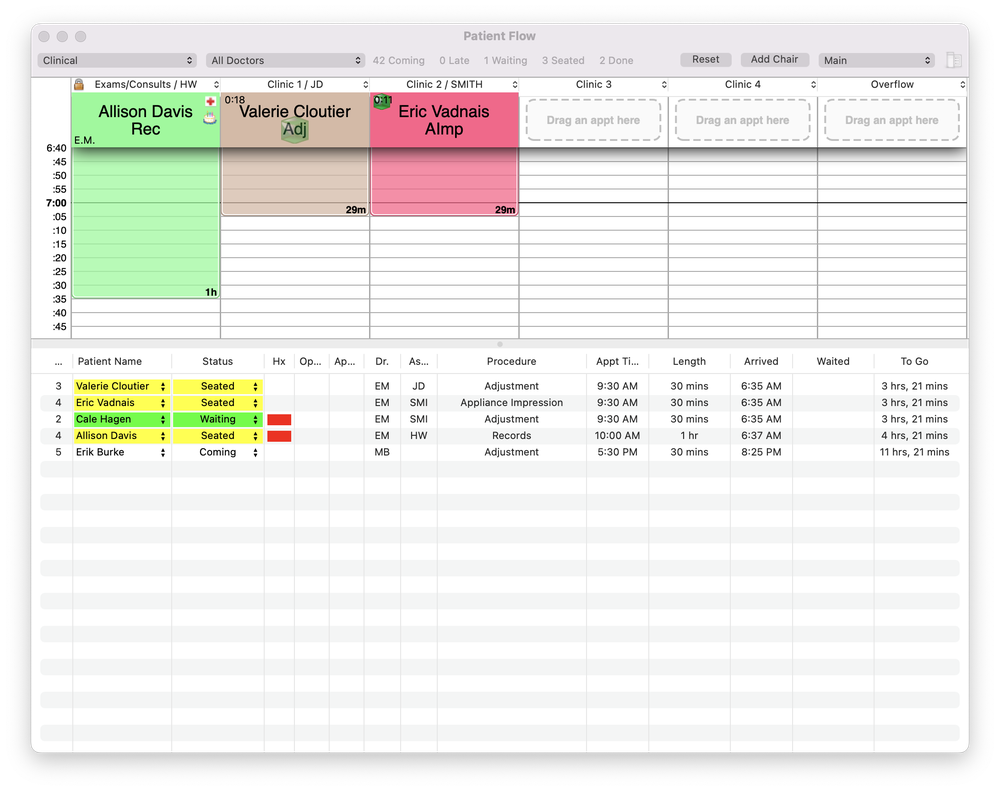Viewport: 1000px width, 791px height.
Task: Click the Clinic 4 'Drag an appt here' placeholder
Action: [742, 120]
